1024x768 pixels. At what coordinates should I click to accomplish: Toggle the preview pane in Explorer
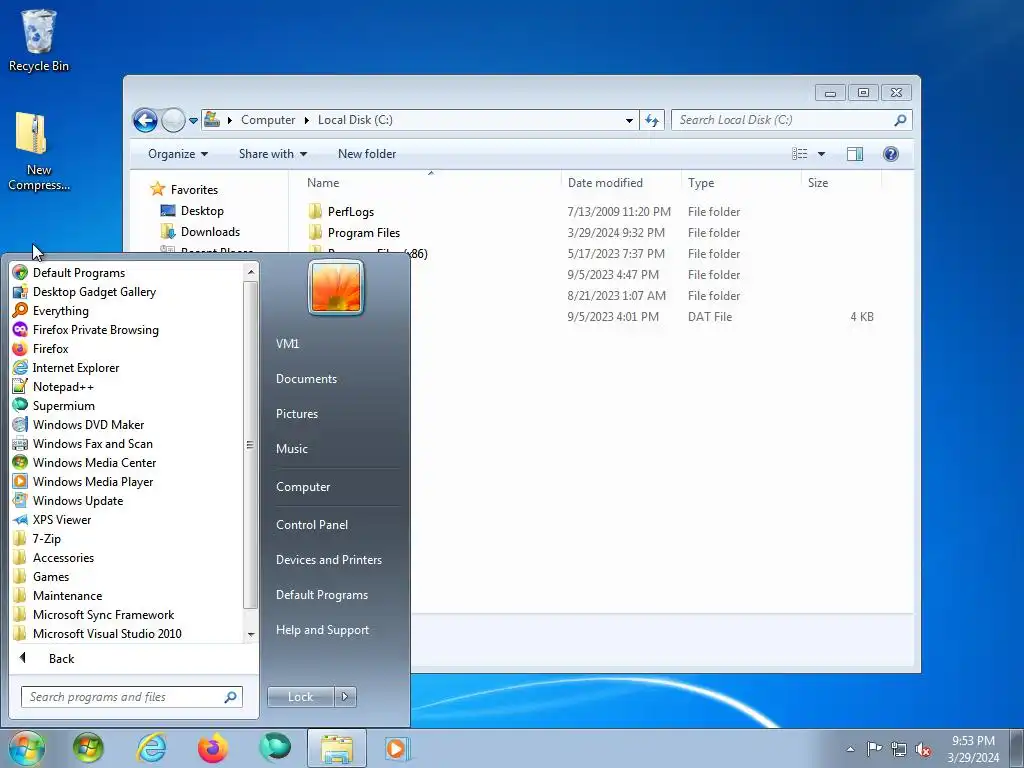855,154
